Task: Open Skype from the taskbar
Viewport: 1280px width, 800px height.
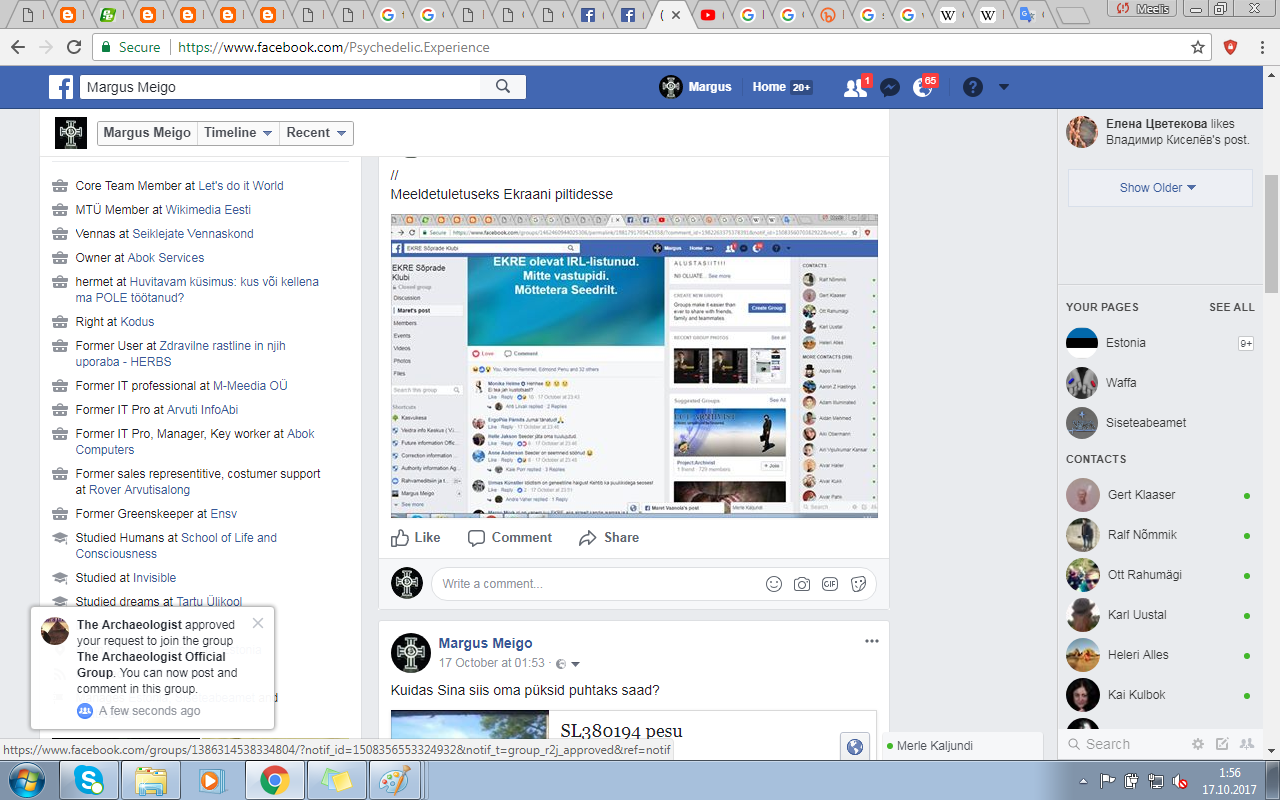Action: pos(88,779)
